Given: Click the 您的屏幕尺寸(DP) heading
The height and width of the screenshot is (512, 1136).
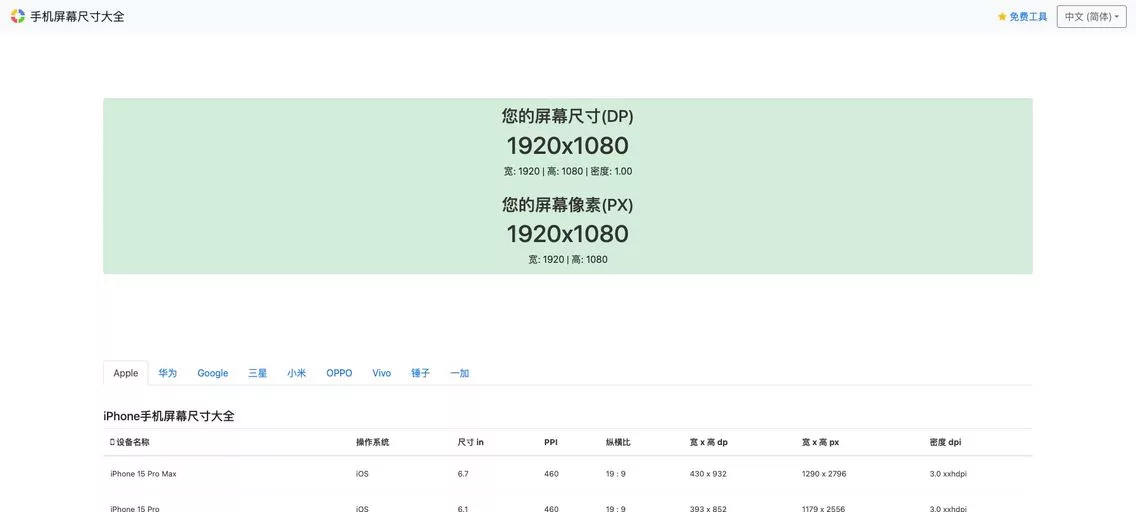Looking at the screenshot, I should 568,116.
